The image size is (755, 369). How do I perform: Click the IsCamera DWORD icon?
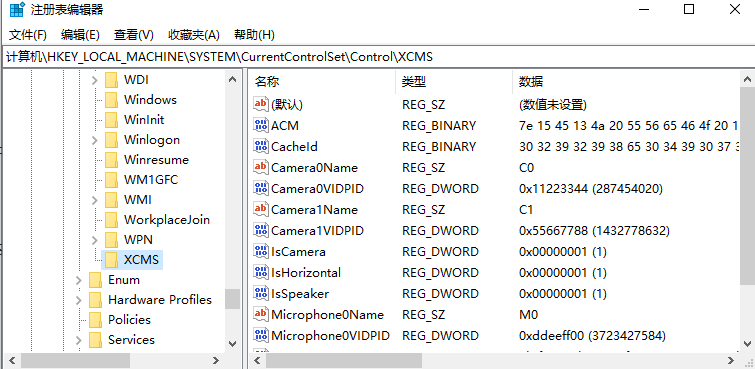coord(260,251)
